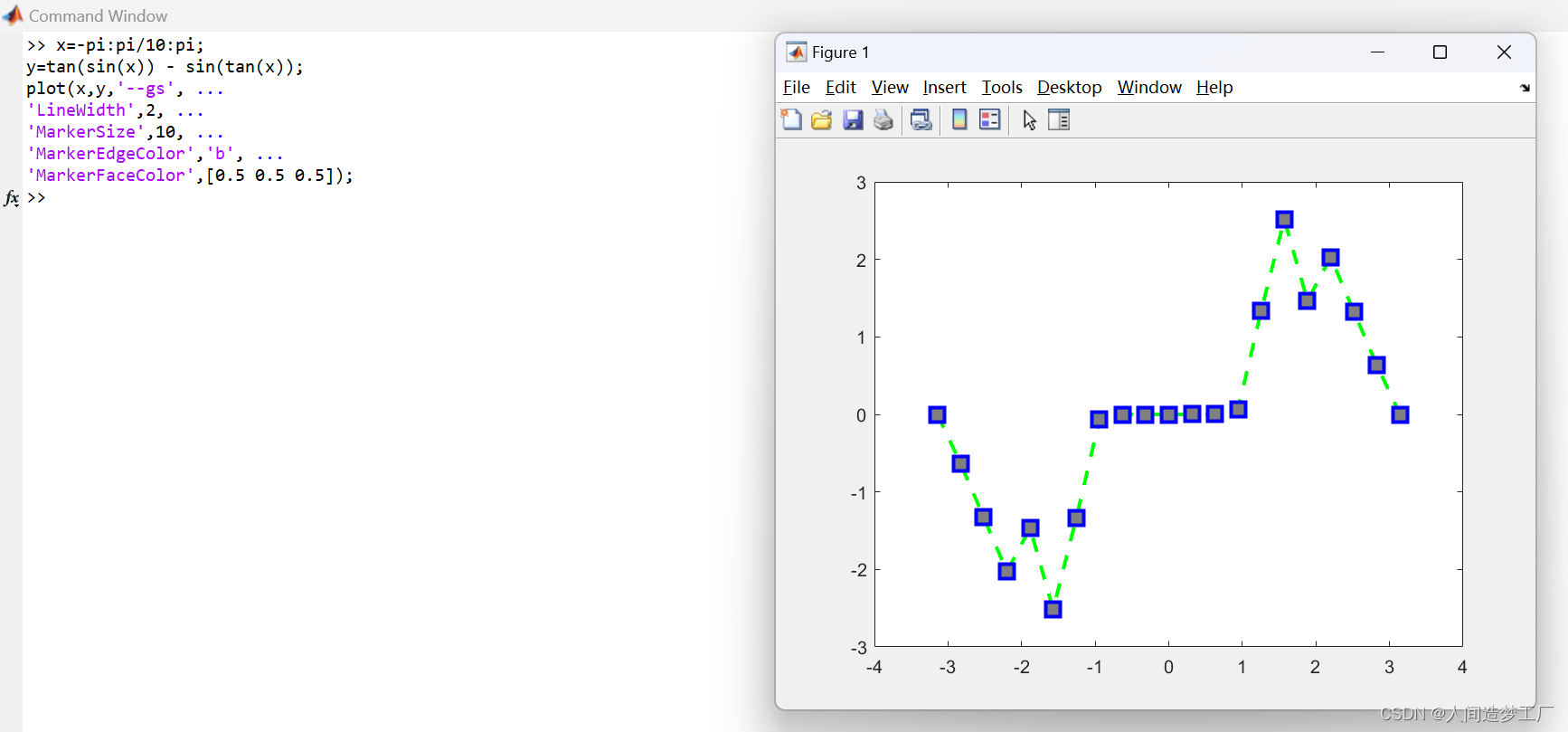
Task: Click the 'MarkerEdgeColor' string in the command
Action: (x=110, y=153)
